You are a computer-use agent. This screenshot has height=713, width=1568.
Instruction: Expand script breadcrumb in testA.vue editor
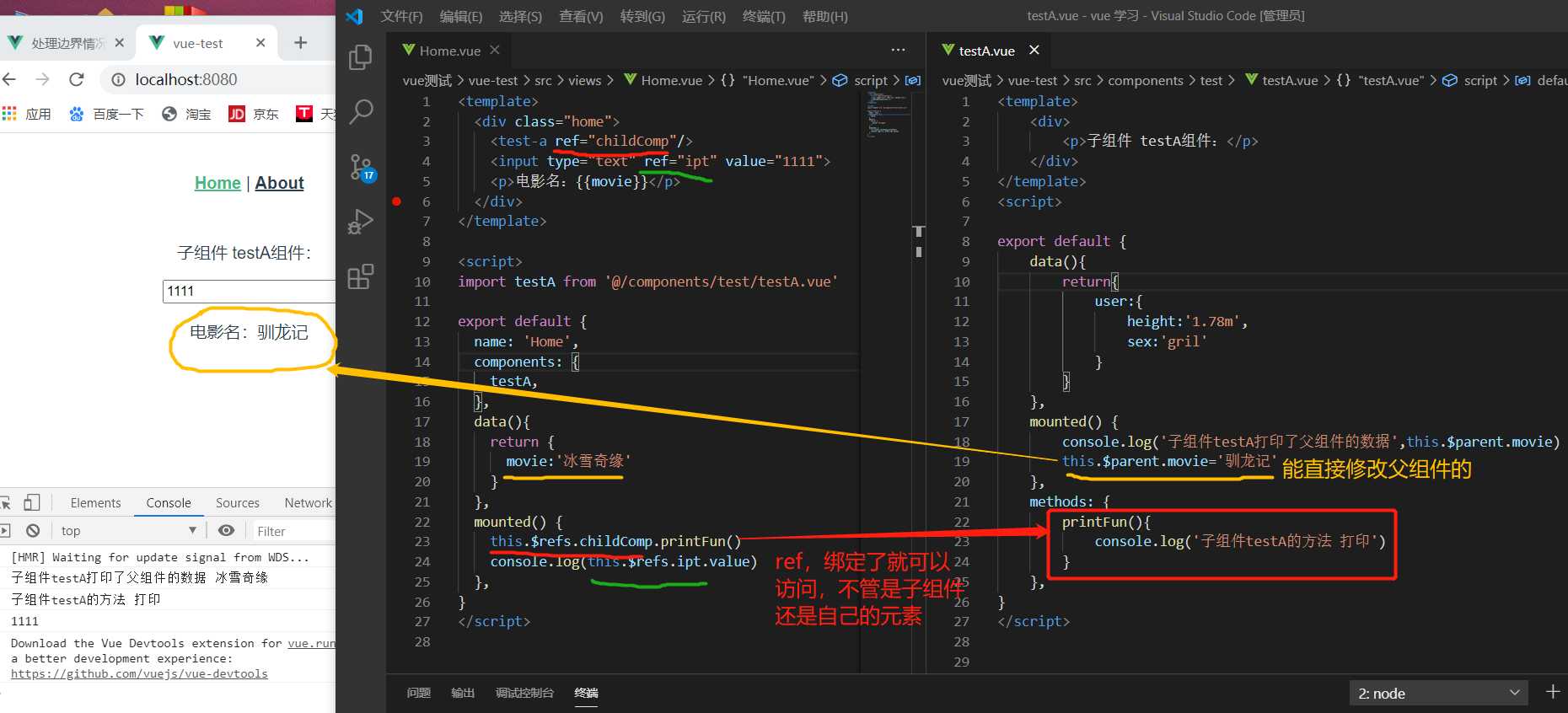click(x=1480, y=80)
